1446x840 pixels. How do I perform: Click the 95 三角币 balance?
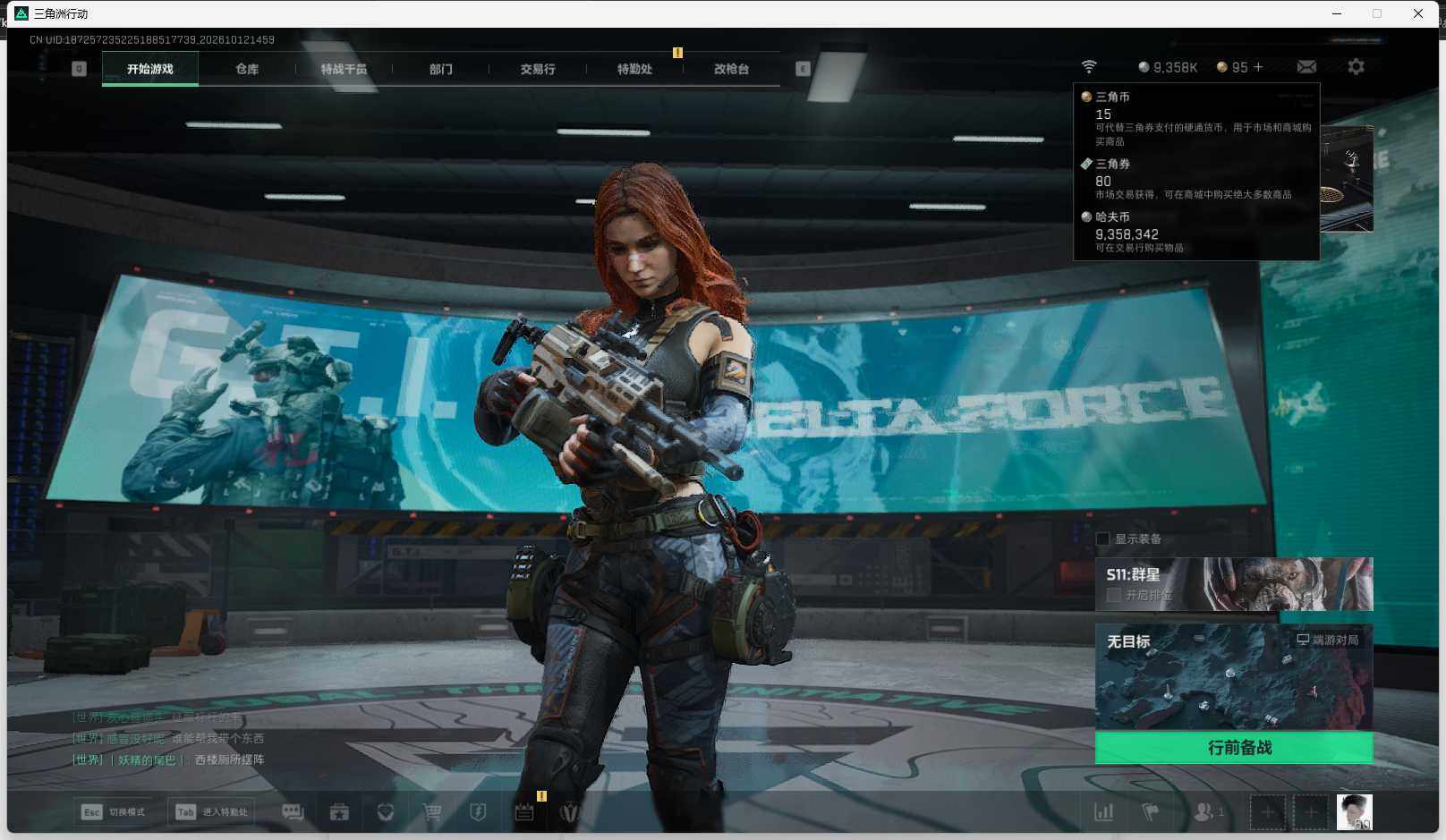(1232, 67)
